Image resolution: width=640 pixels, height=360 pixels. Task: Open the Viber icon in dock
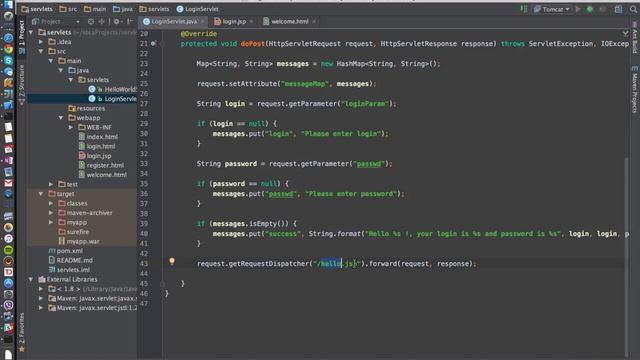pyautogui.click(x=8, y=305)
